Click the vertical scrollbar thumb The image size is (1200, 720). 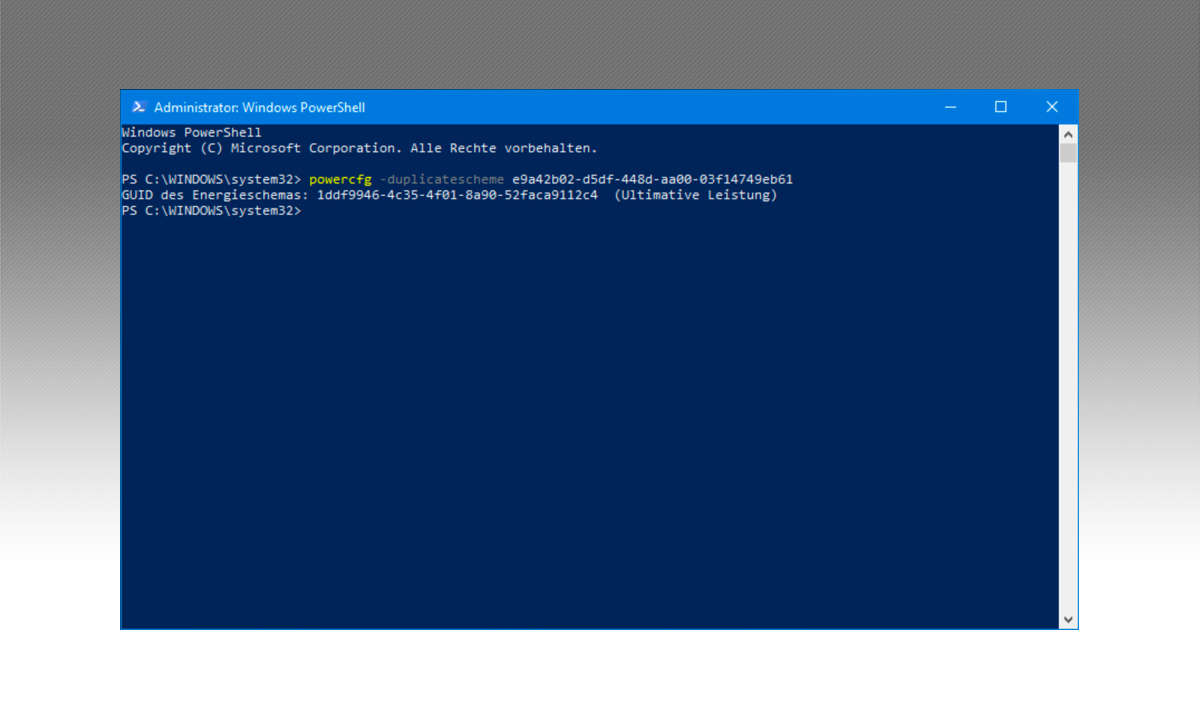tap(1068, 152)
